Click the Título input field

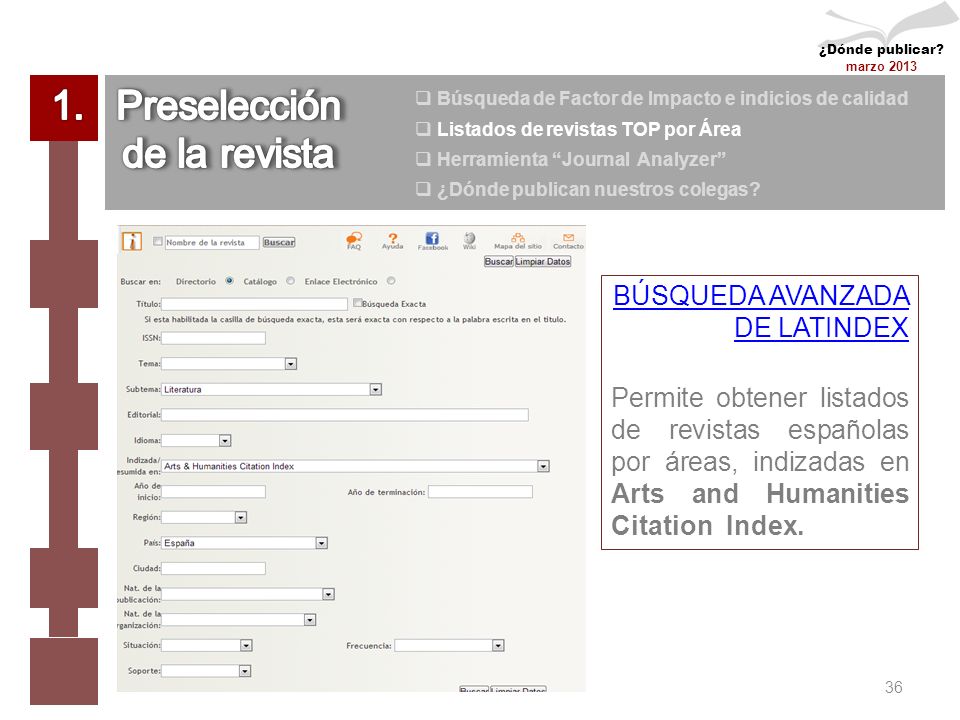click(x=255, y=304)
